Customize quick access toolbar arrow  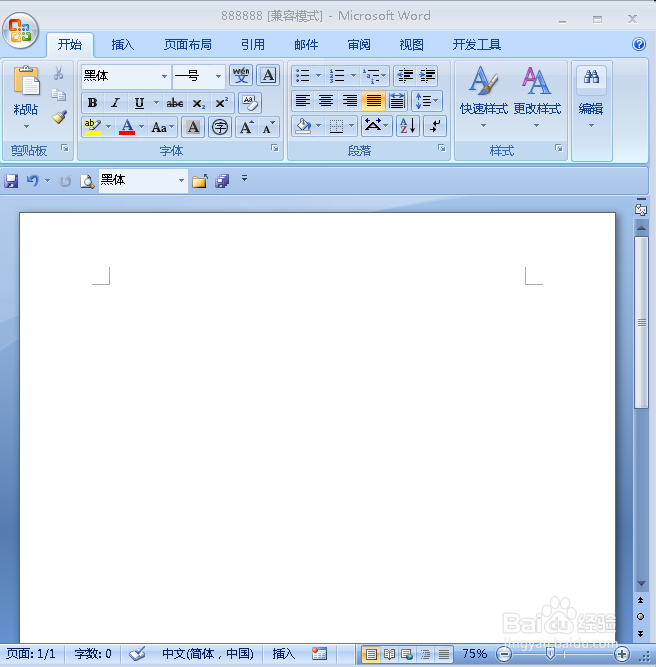244,179
